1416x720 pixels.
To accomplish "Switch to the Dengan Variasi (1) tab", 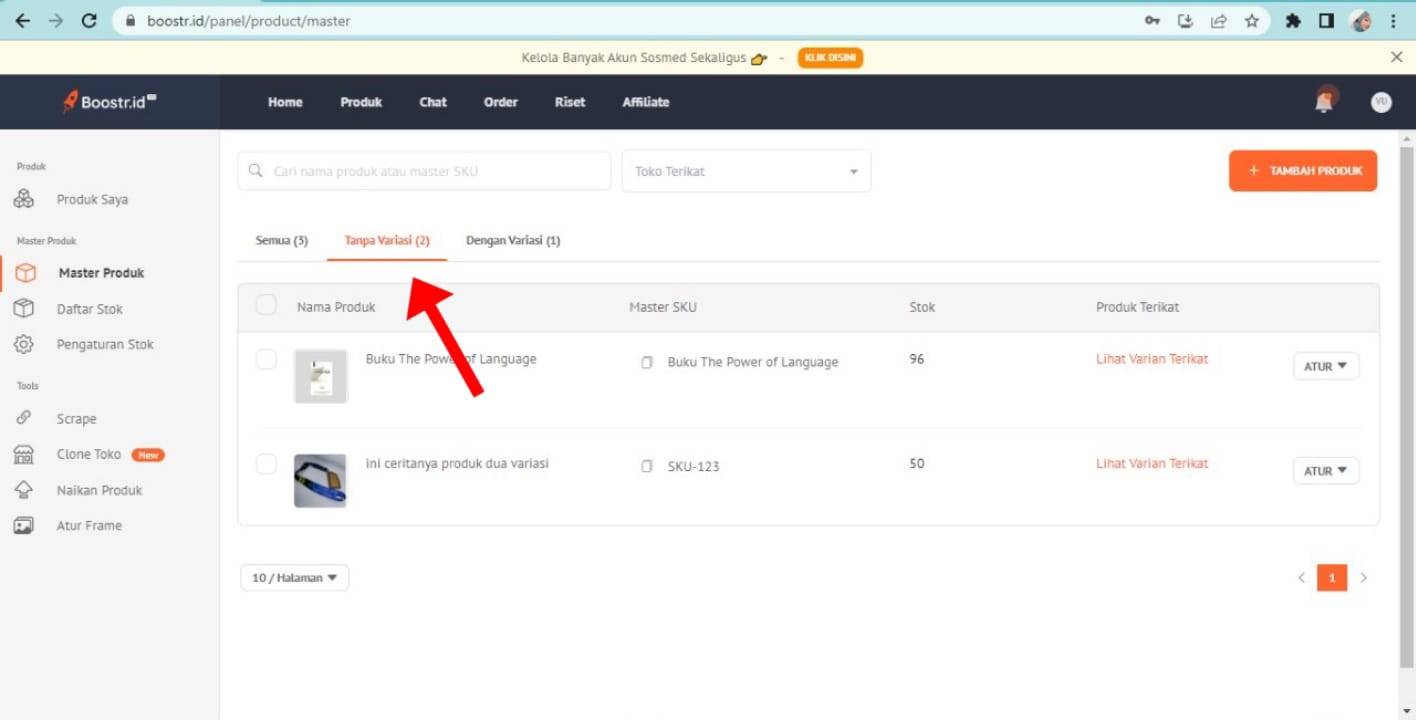I will (513, 241).
